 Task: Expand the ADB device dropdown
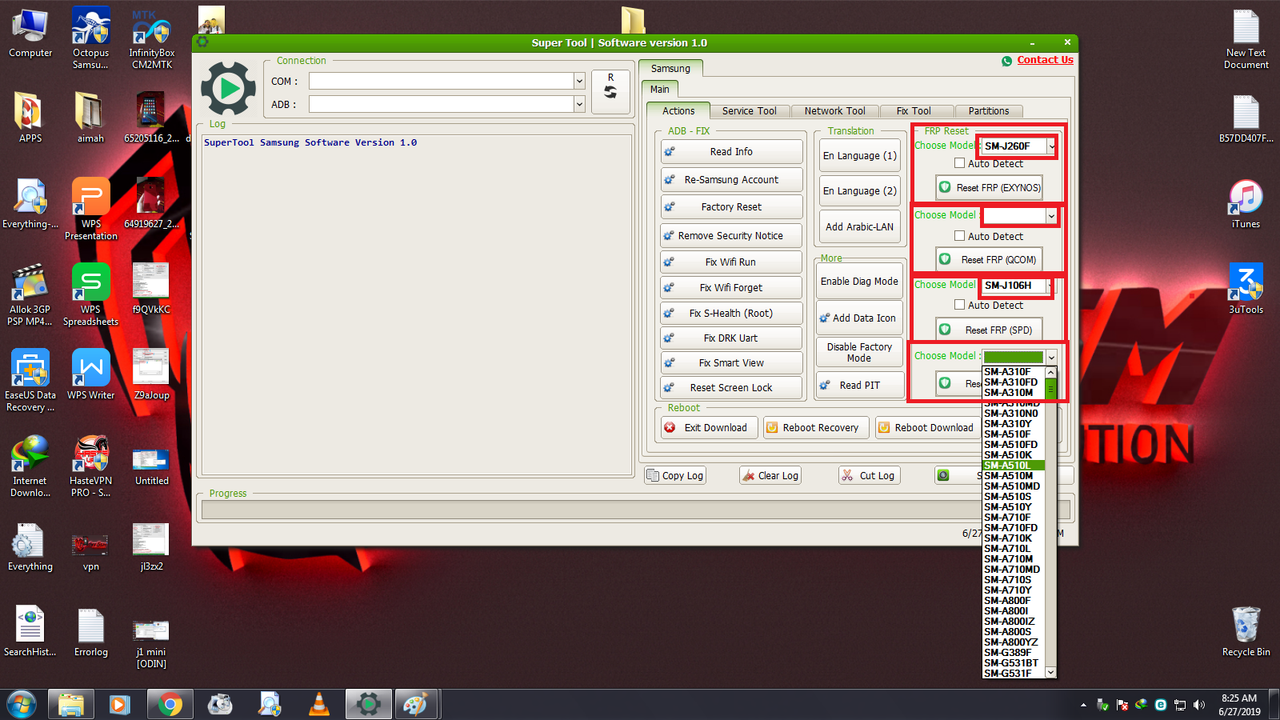coord(579,104)
